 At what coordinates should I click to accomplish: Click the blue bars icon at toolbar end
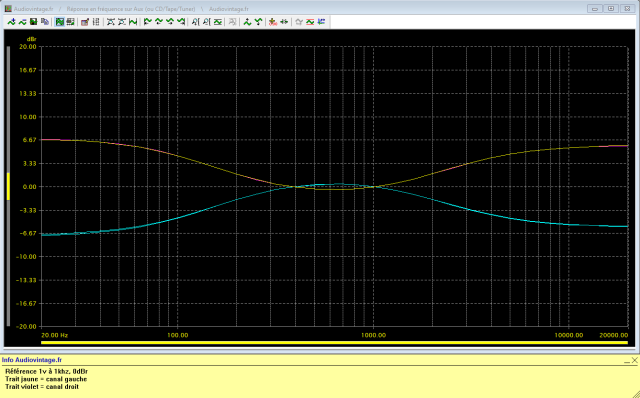click(322, 22)
